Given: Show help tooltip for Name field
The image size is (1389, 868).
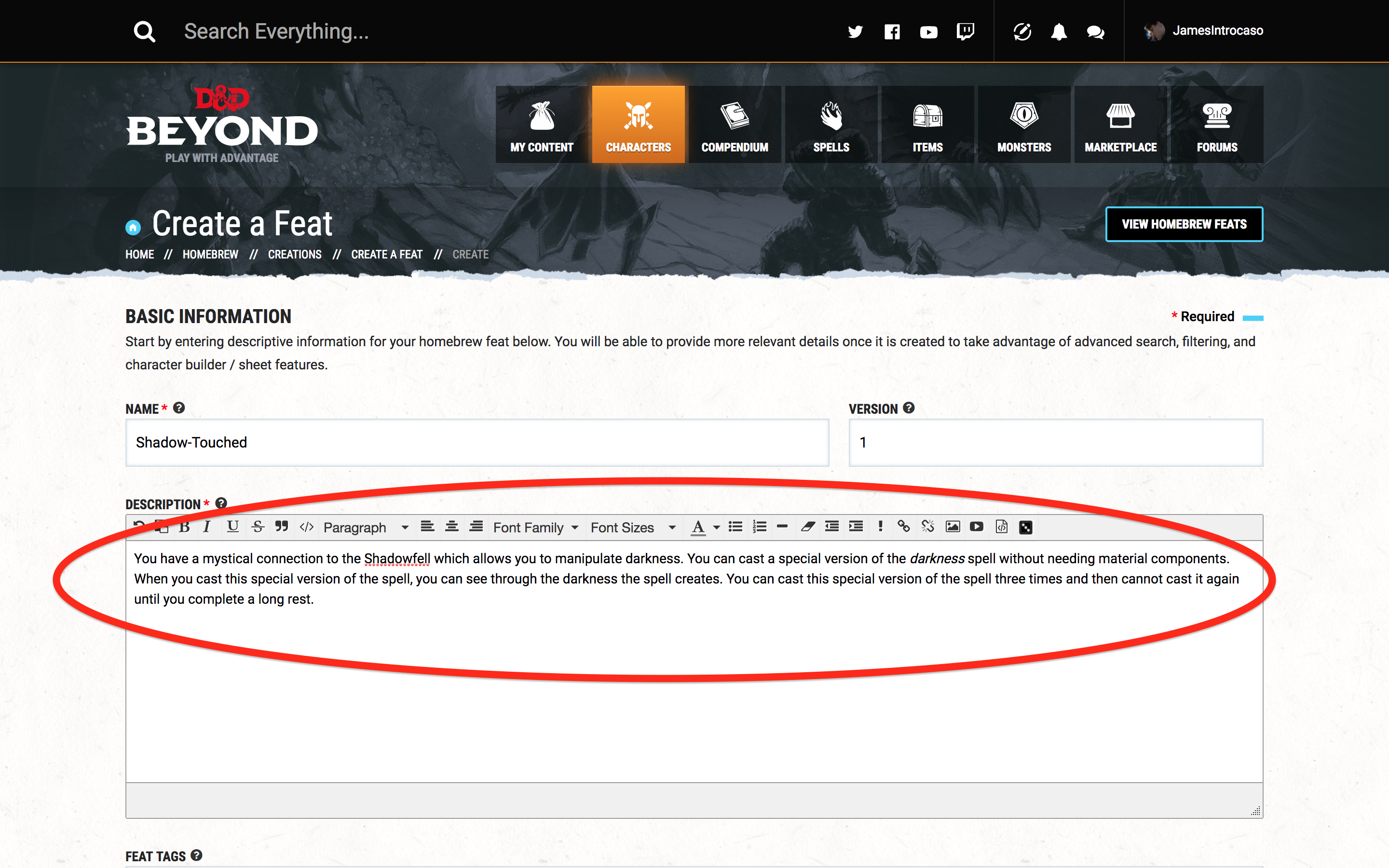Looking at the screenshot, I should 179,408.
